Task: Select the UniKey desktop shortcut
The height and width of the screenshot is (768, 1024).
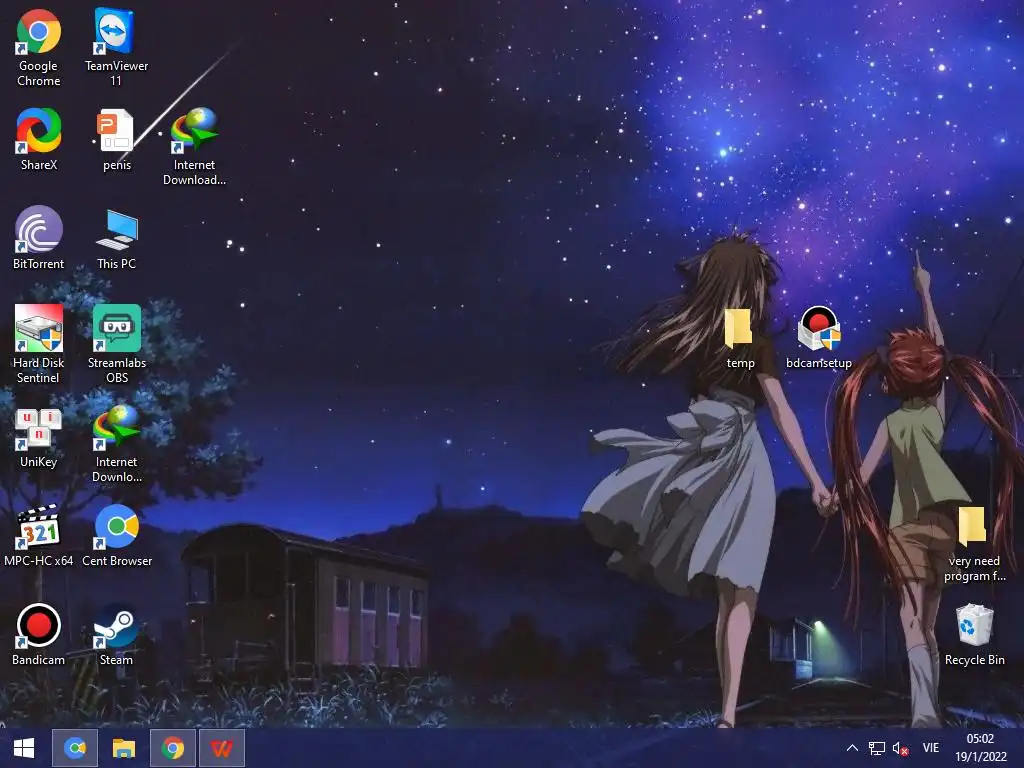Action: [39, 438]
